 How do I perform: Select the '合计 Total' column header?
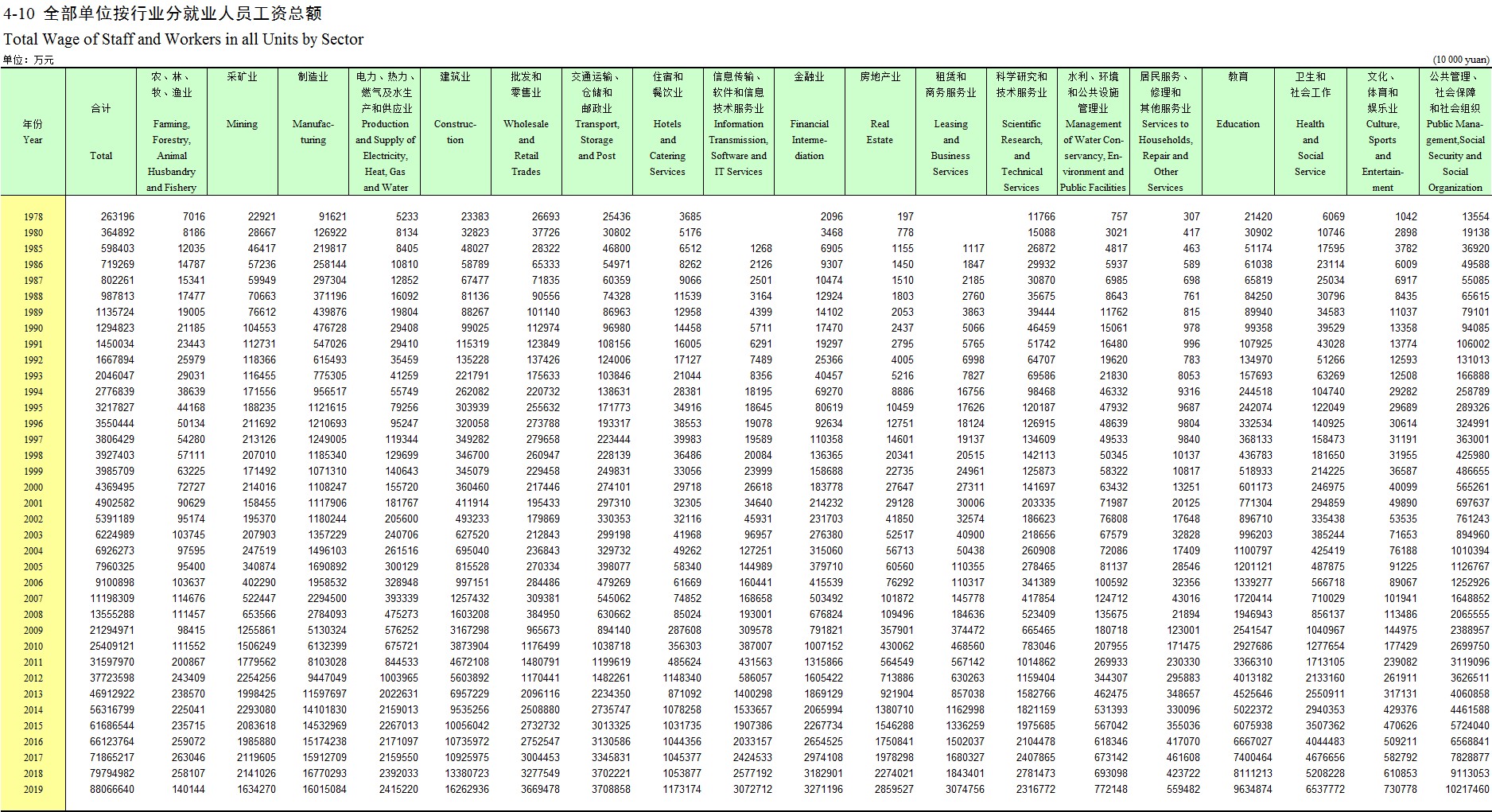click(x=101, y=132)
